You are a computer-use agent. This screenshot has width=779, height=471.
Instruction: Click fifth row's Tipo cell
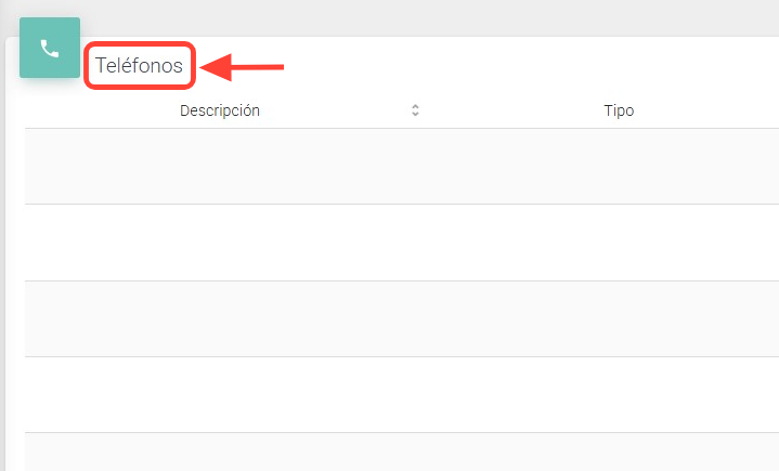click(618, 452)
